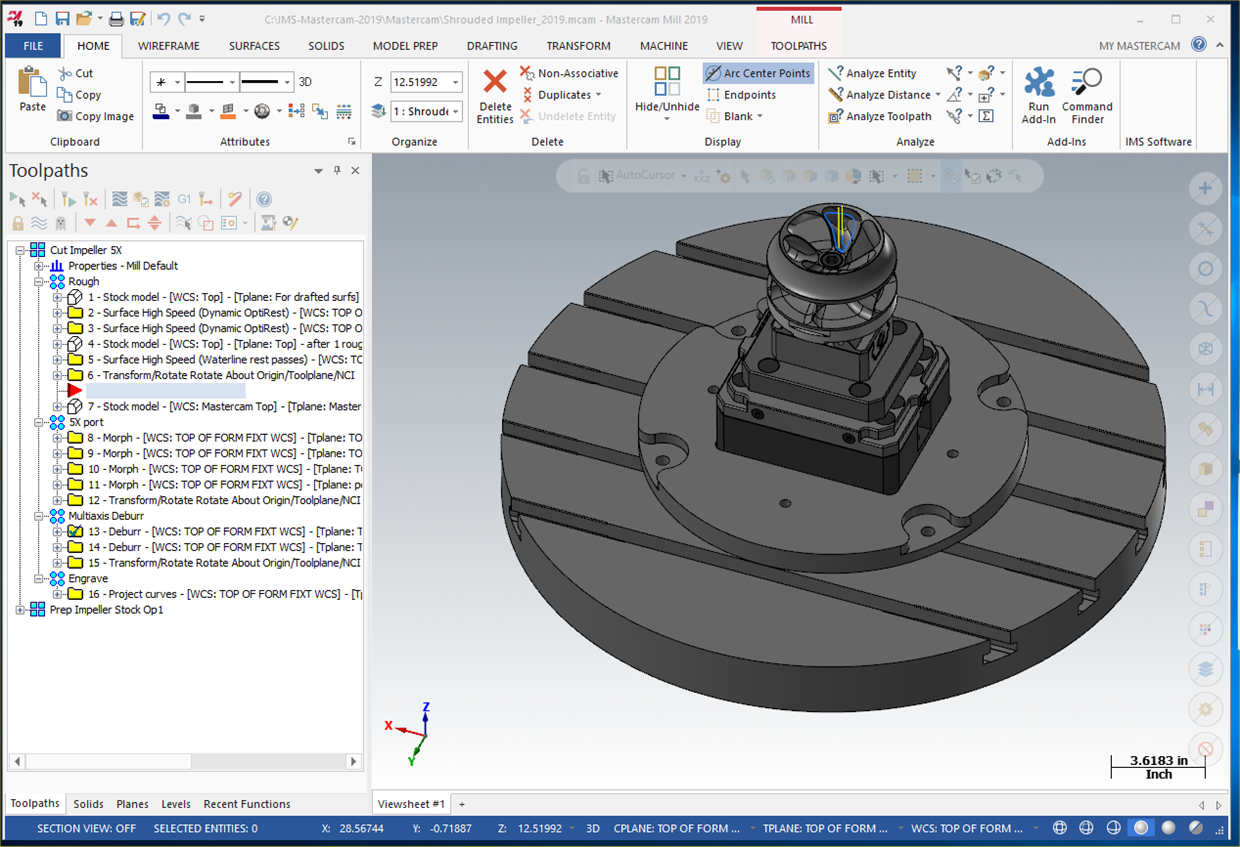Toggle Endpoints display
1240x847 pixels.
coord(741,95)
